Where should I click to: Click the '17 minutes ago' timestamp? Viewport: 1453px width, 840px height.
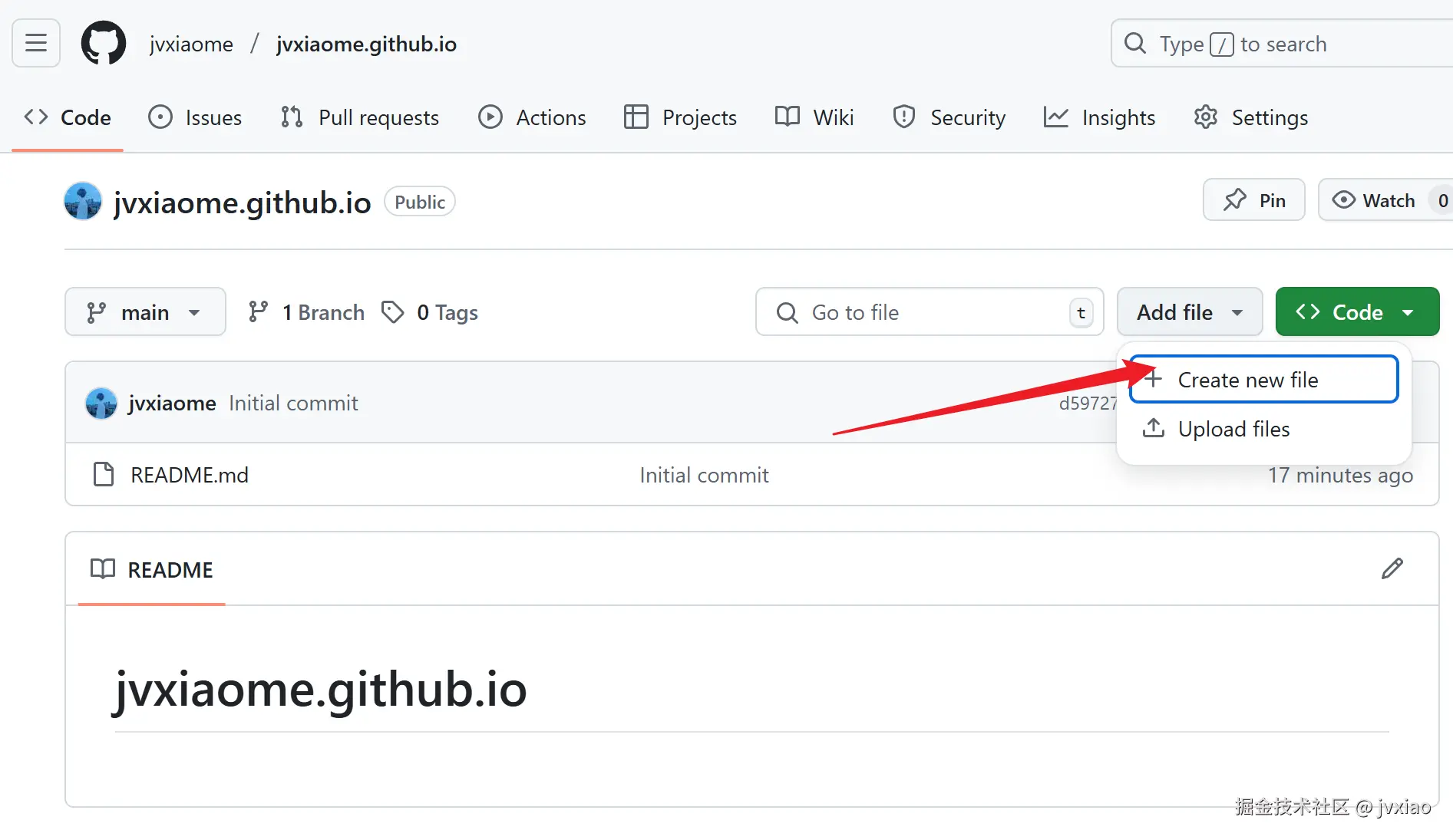point(1340,476)
